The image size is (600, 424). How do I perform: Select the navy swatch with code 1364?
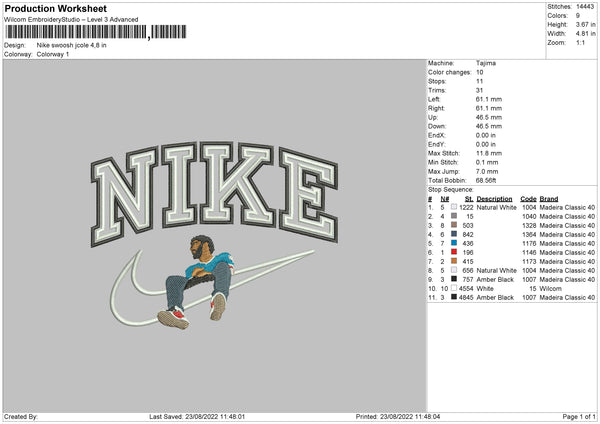(454, 234)
